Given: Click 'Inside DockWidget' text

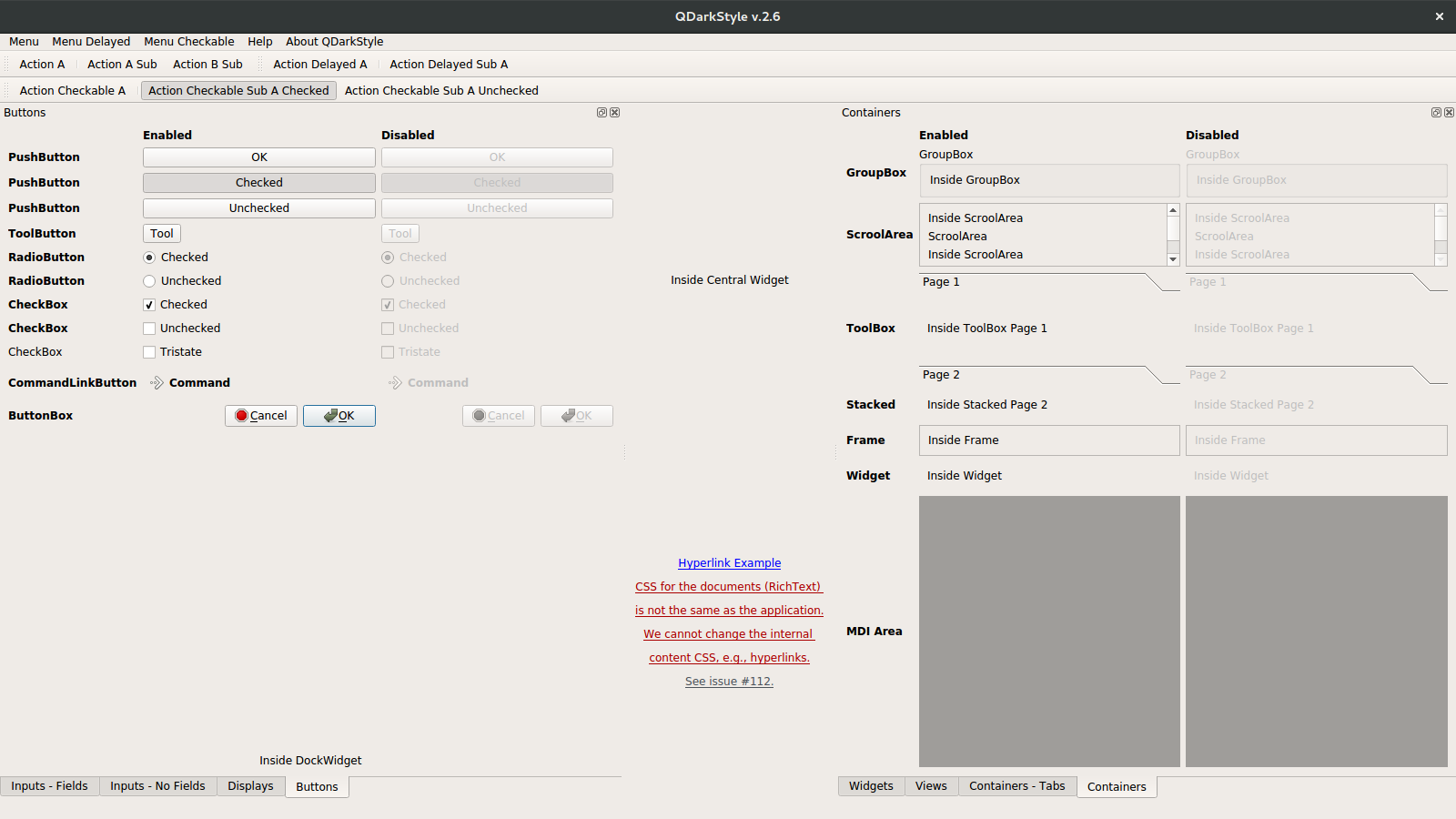Looking at the screenshot, I should 310,761.
